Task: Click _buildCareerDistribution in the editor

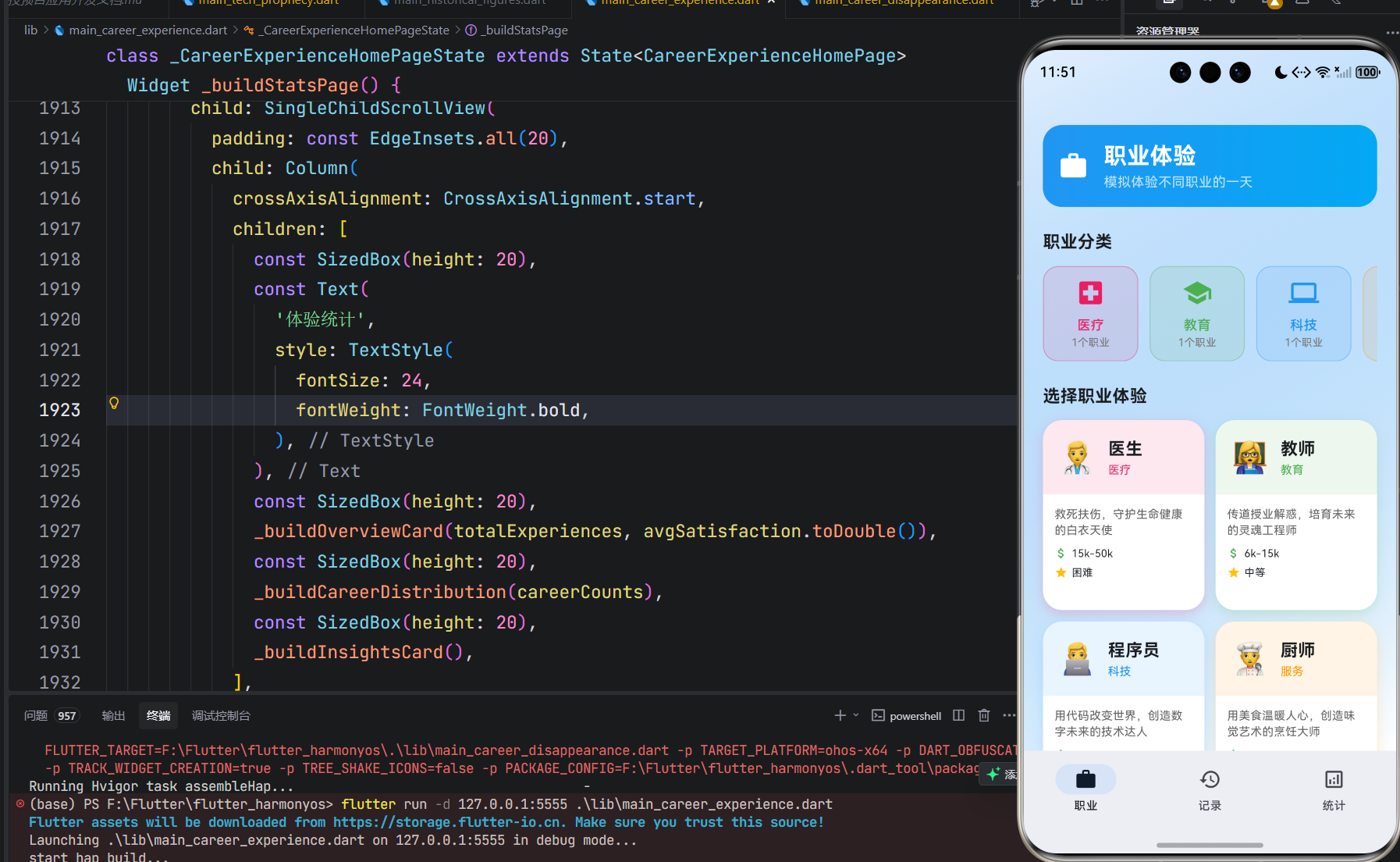Action: coord(380,593)
